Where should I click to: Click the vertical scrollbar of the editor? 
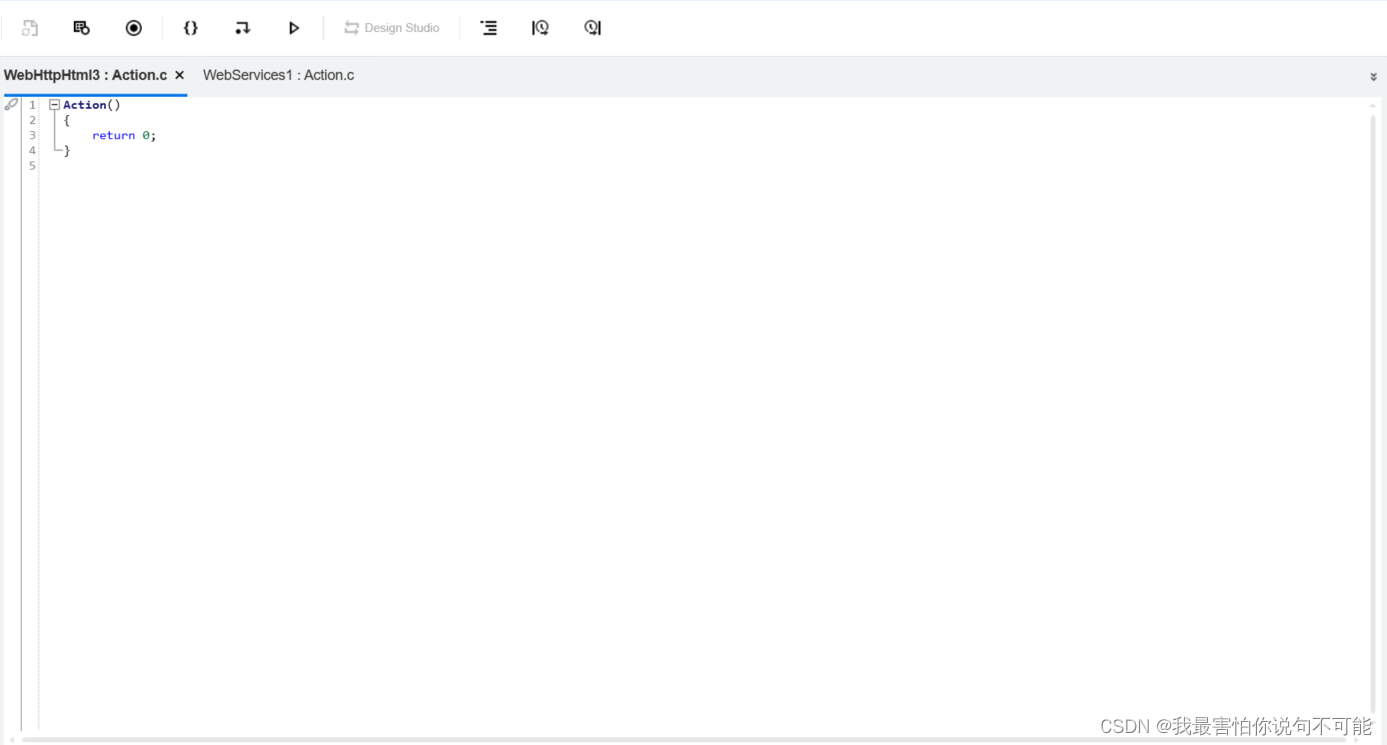pyautogui.click(x=1373, y=412)
